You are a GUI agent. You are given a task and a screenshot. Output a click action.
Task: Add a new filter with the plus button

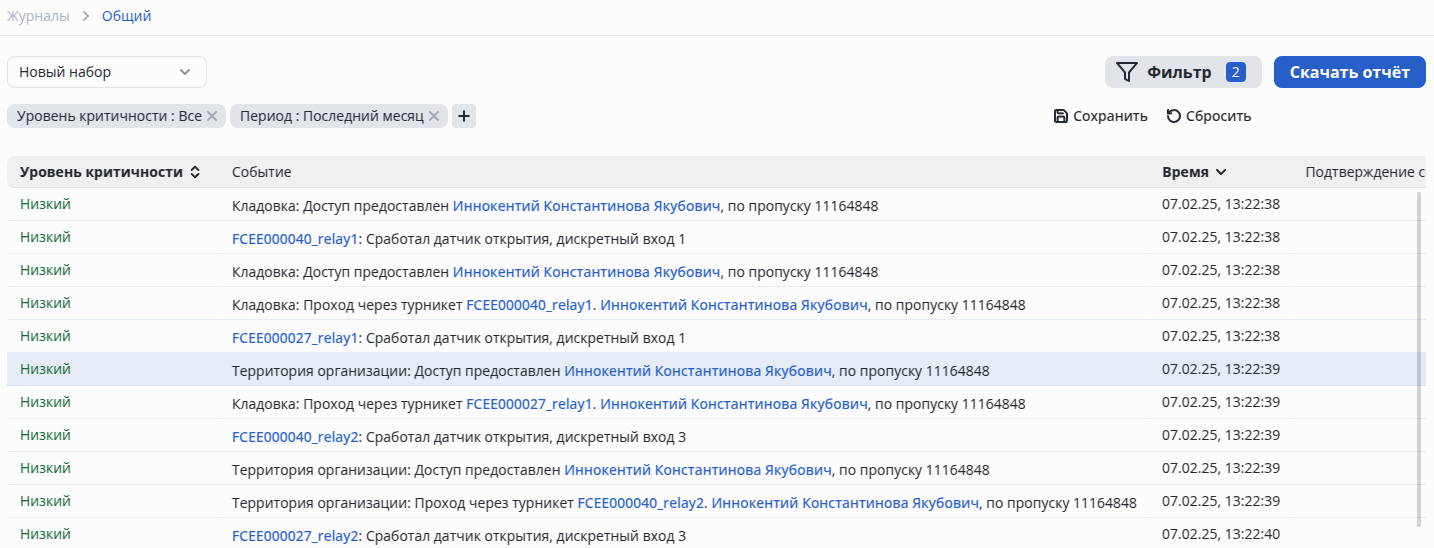pos(463,116)
